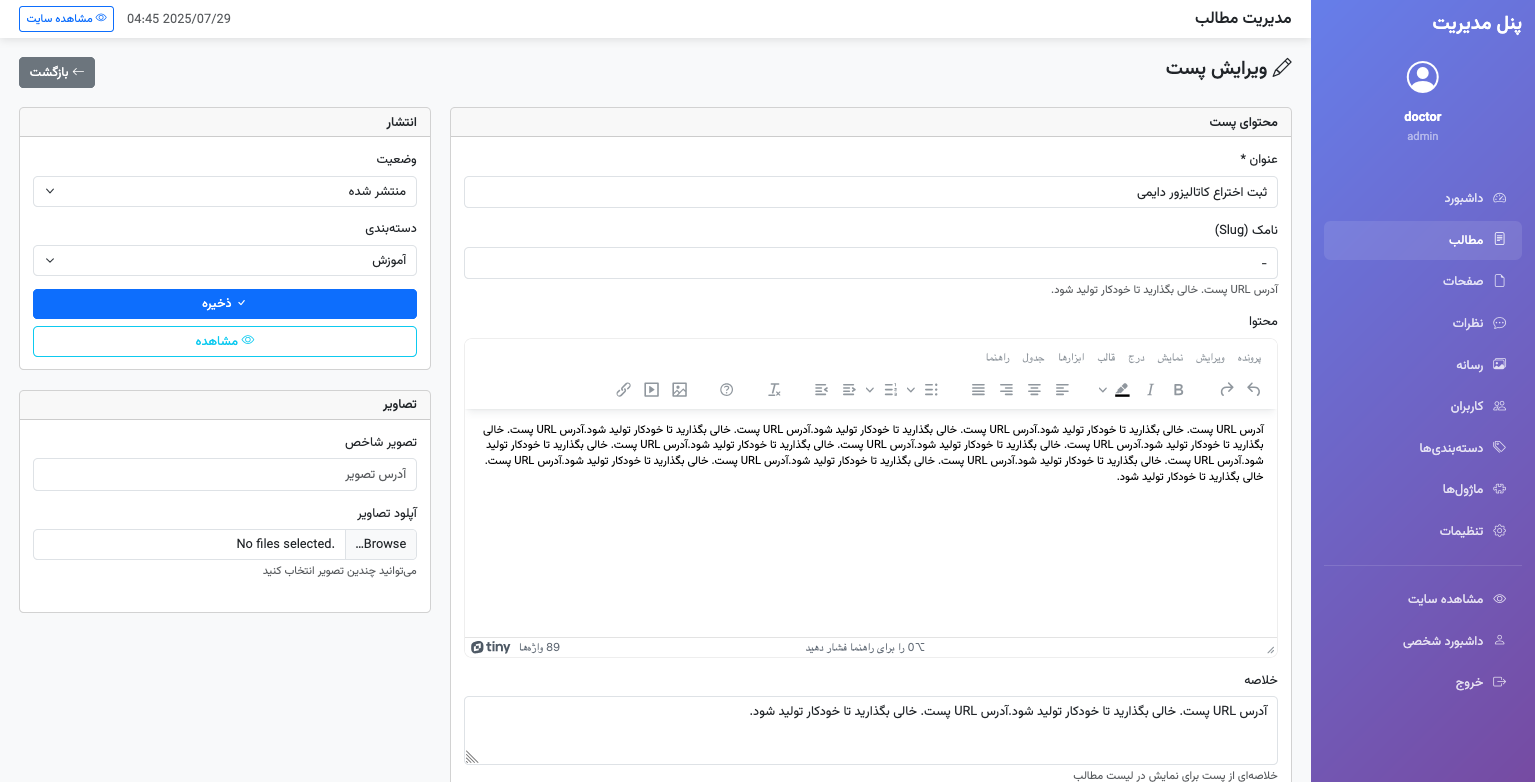Go to صفحات in the sidebar
The width and height of the screenshot is (1535, 782).
coord(1422,281)
